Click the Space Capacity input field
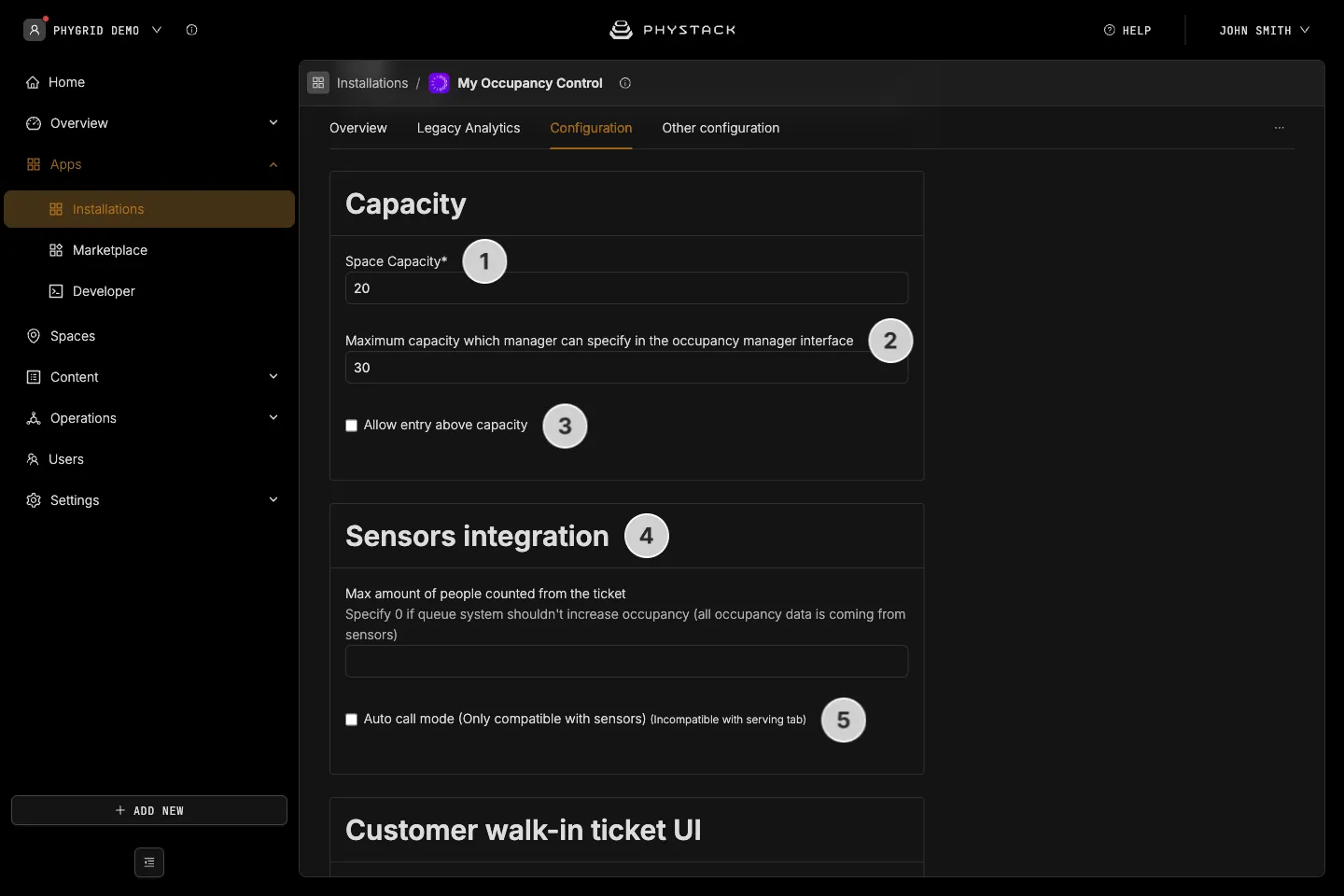 626,288
